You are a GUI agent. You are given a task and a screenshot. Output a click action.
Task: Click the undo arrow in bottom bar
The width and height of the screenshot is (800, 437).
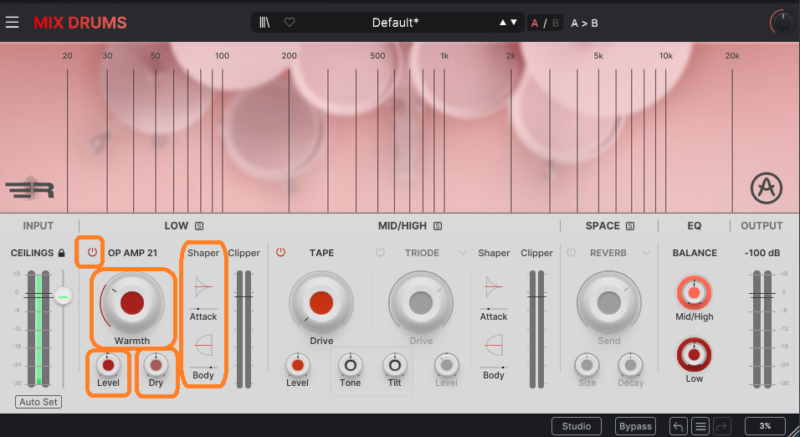pos(677,425)
